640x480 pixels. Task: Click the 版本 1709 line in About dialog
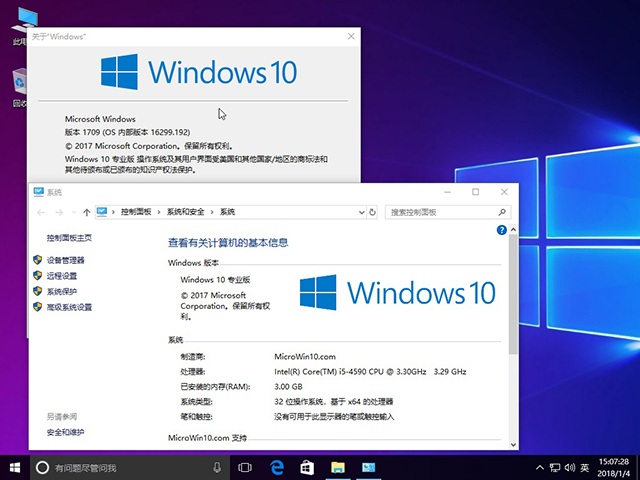click(127, 132)
